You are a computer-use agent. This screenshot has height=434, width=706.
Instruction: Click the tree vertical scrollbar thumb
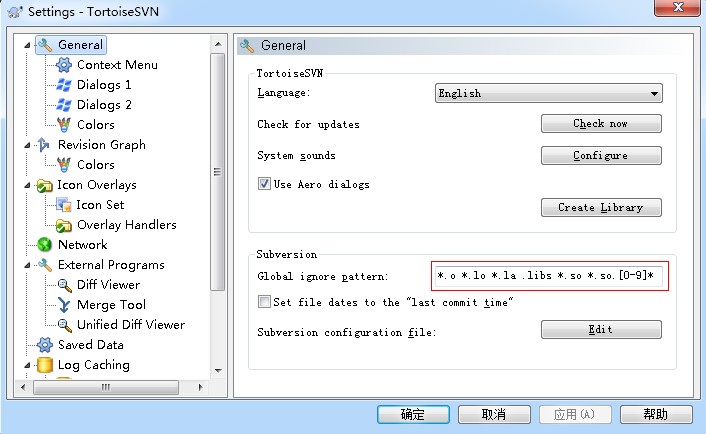click(x=218, y=172)
